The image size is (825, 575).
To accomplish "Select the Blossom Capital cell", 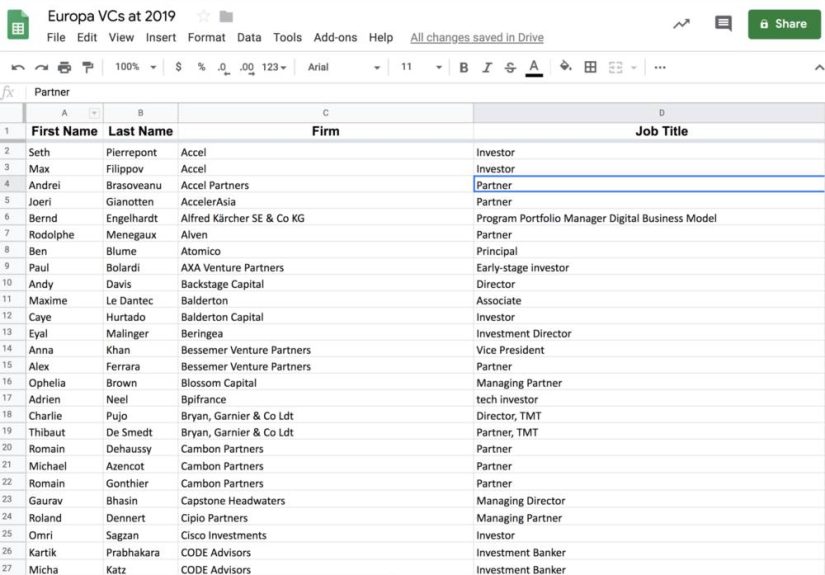I will pyautogui.click(x=326, y=382).
